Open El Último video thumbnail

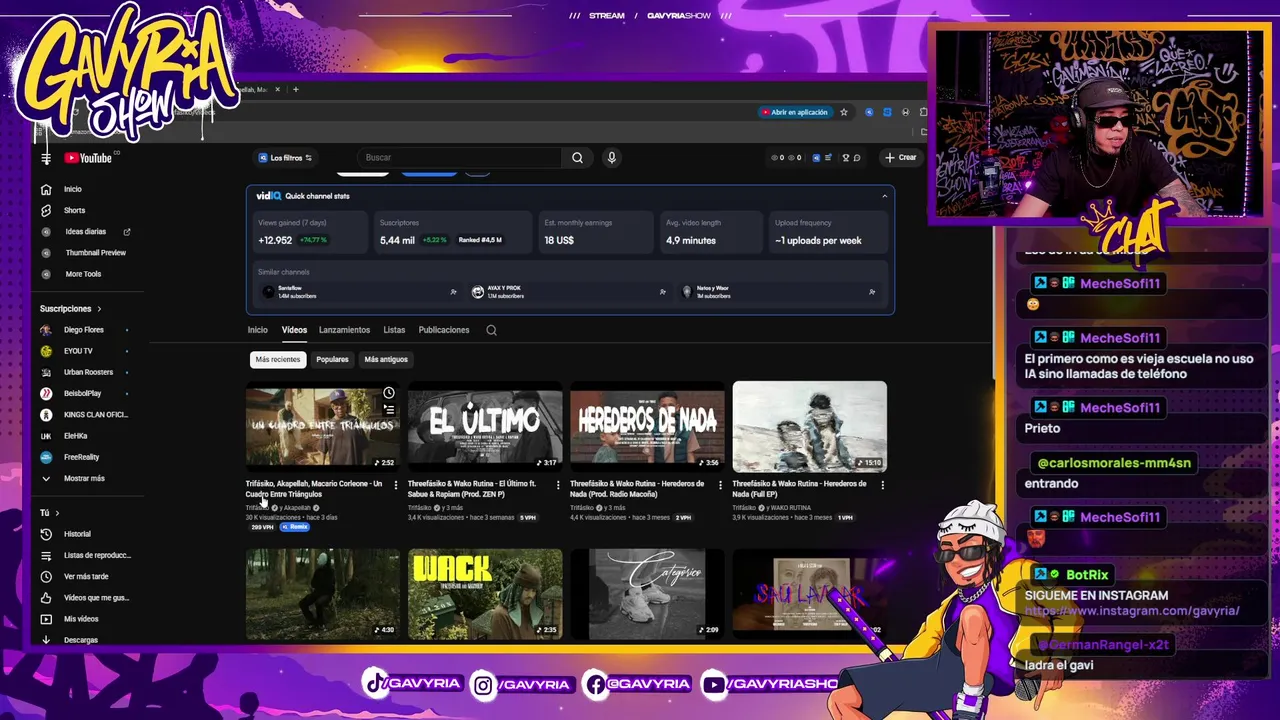tap(485, 426)
